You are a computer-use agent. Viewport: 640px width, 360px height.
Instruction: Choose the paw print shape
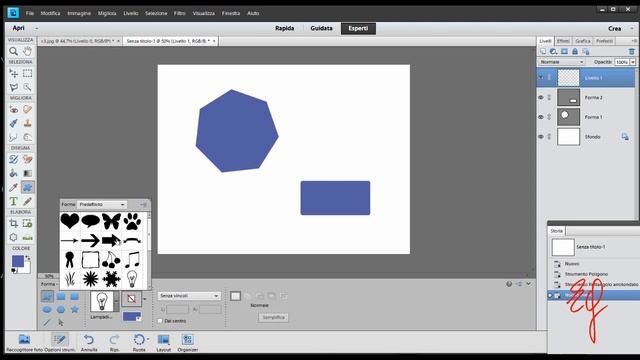tap(132, 221)
